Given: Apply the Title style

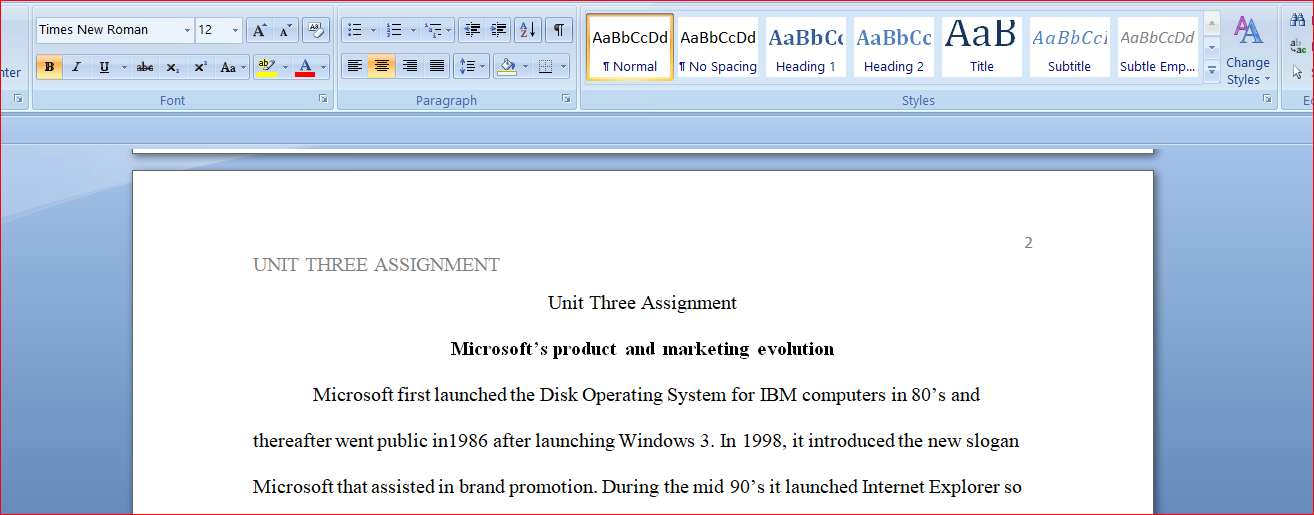Looking at the screenshot, I should [x=982, y=47].
